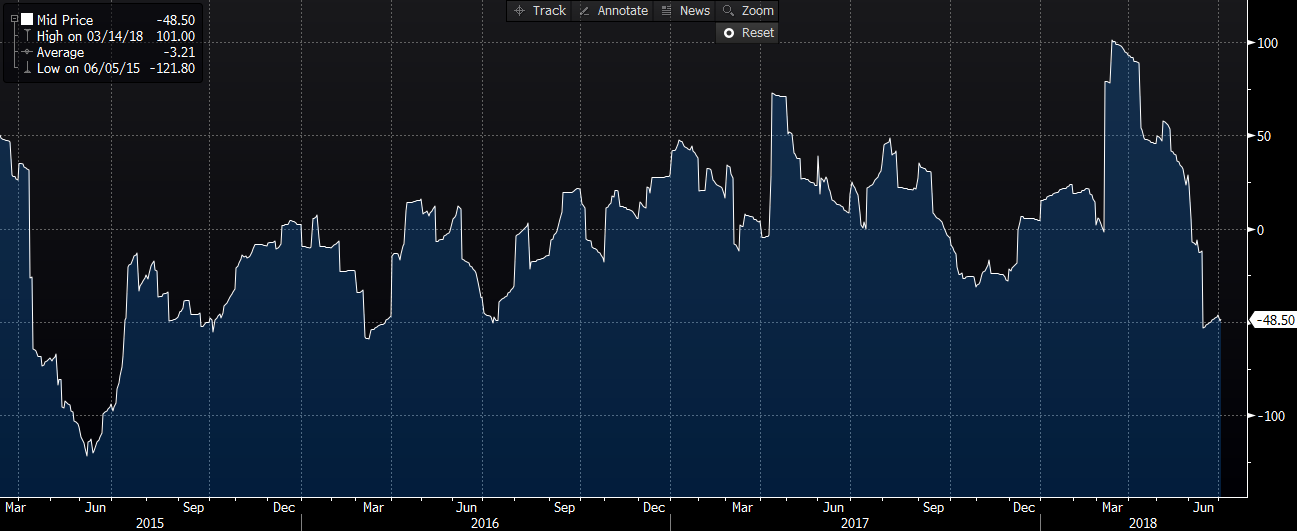Click the Reset zoom button
Screen dimensions: 1297x531
tap(748, 32)
